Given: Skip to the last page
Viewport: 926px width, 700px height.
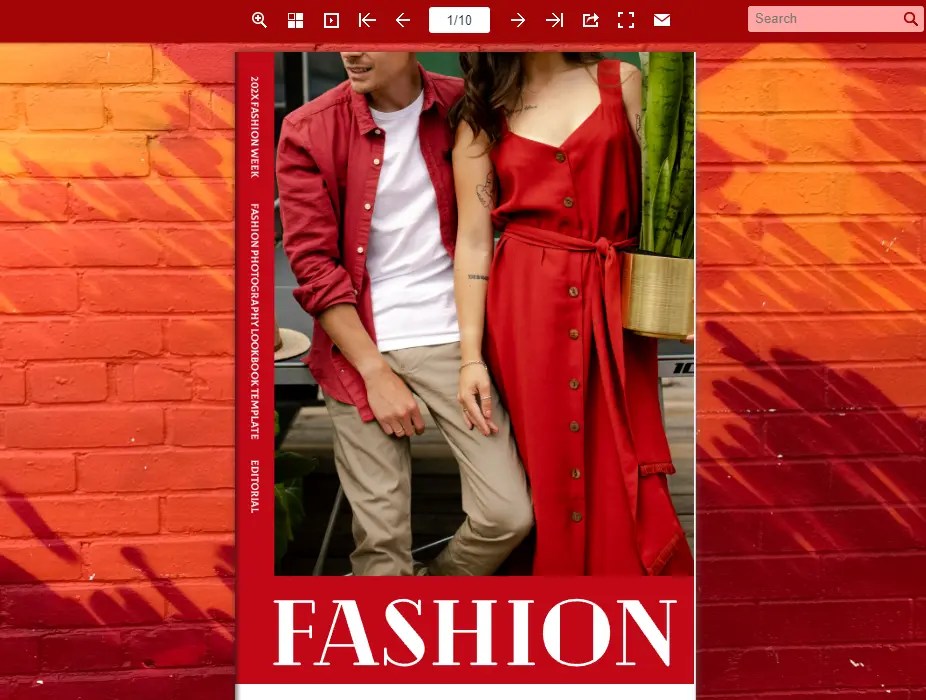Looking at the screenshot, I should pyautogui.click(x=554, y=20).
